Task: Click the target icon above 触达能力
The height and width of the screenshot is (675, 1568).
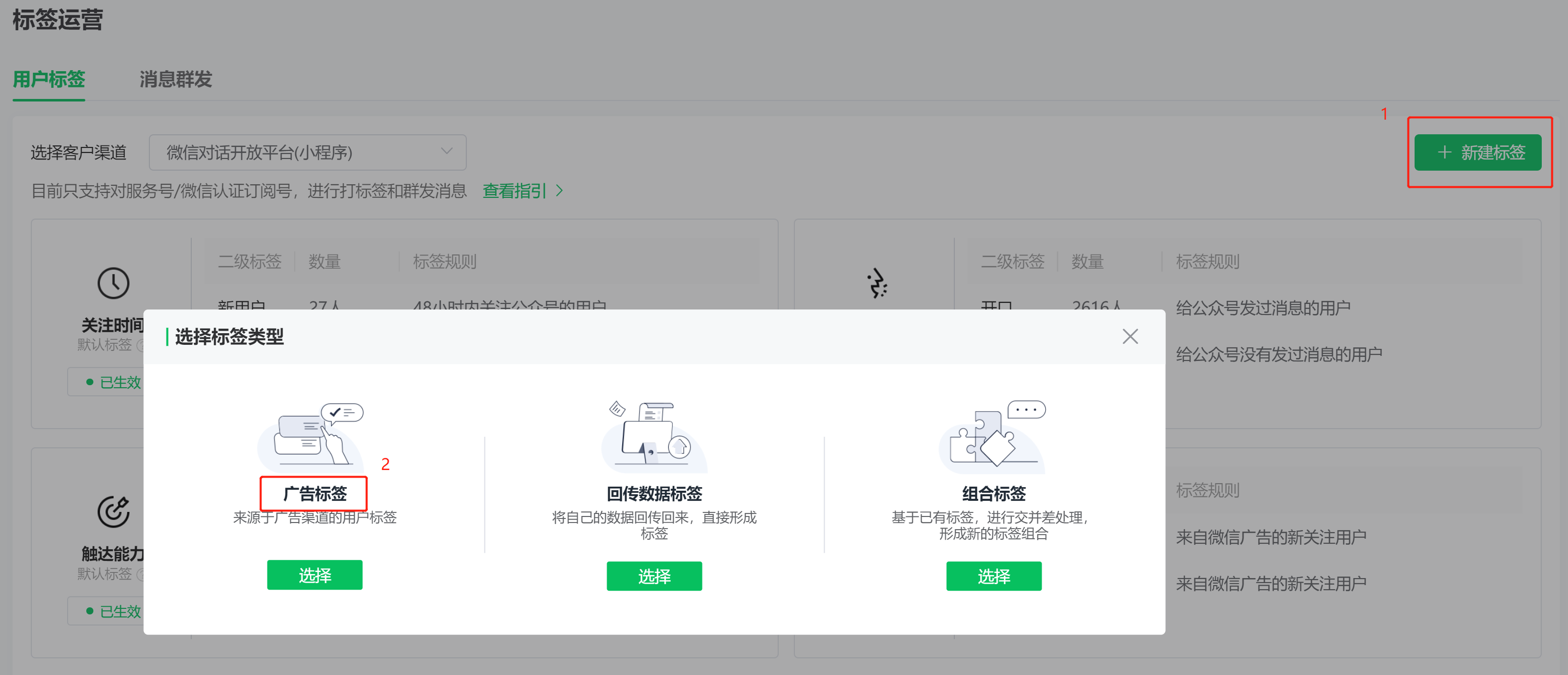Action: coord(113,511)
